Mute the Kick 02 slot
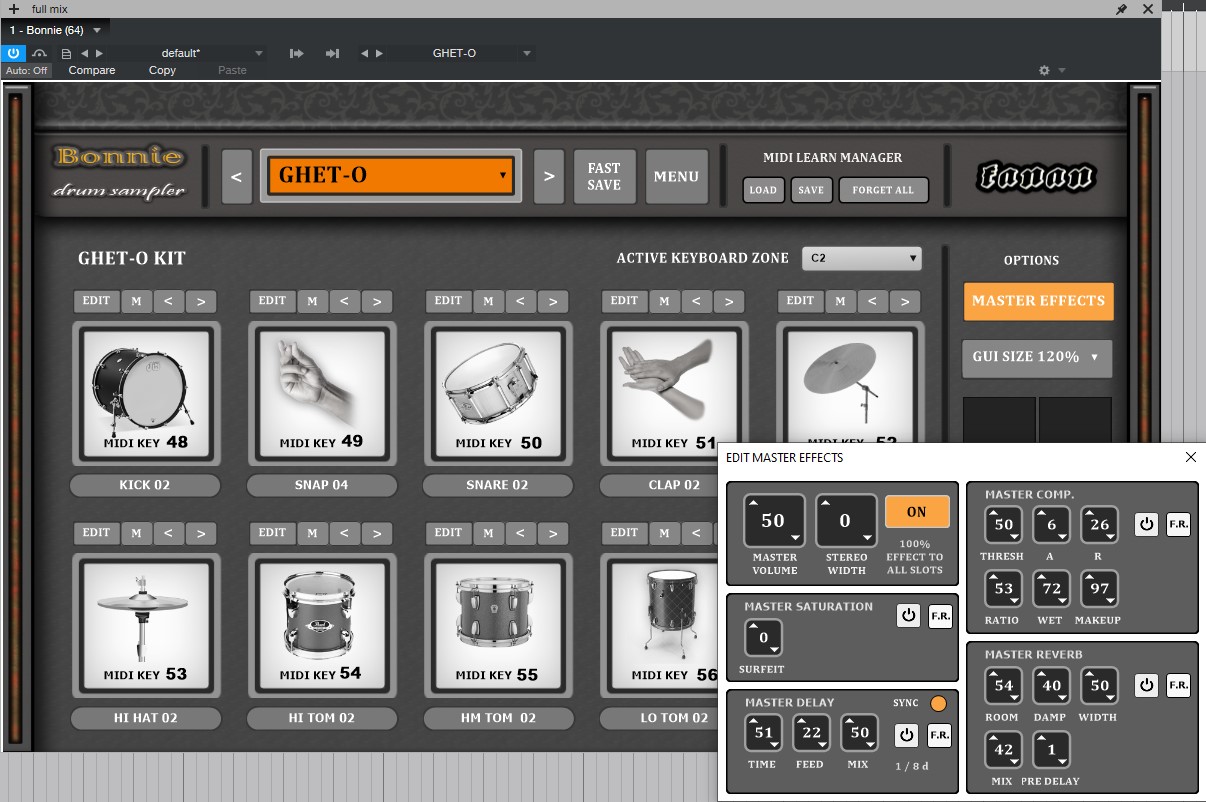This screenshot has height=802, width=1206. pyautogui.click(x=136, y=301)
